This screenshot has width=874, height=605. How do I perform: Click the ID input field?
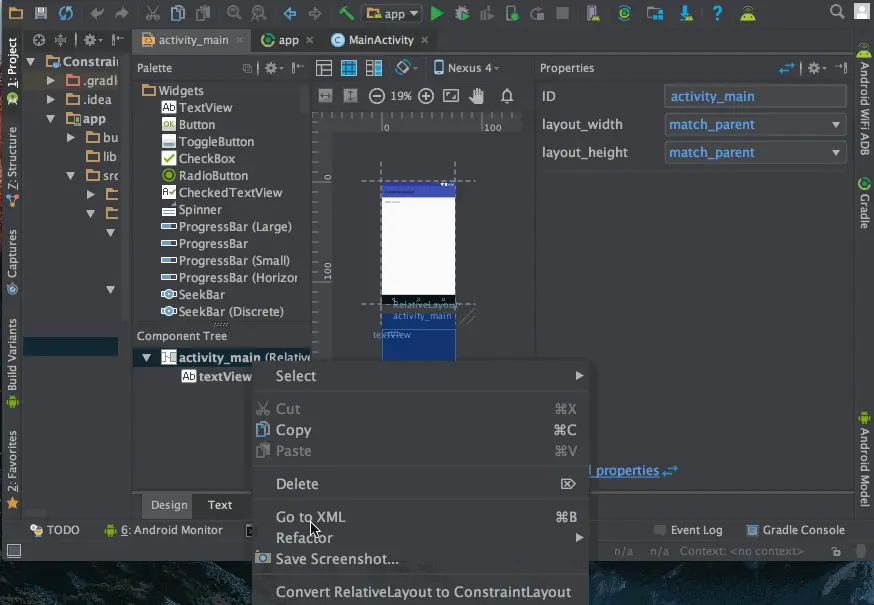(755, 97)
